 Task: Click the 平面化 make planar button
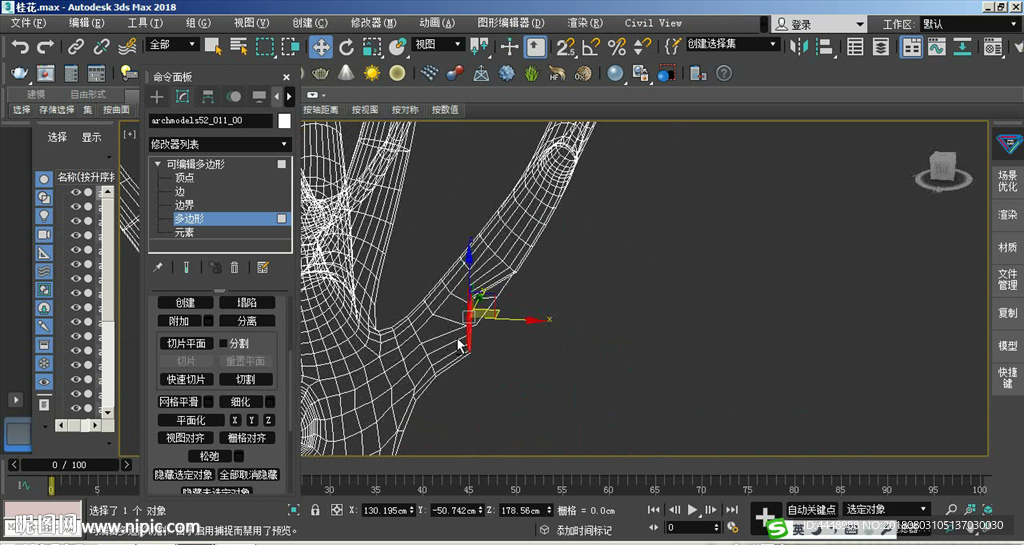[x=191, y=420]
